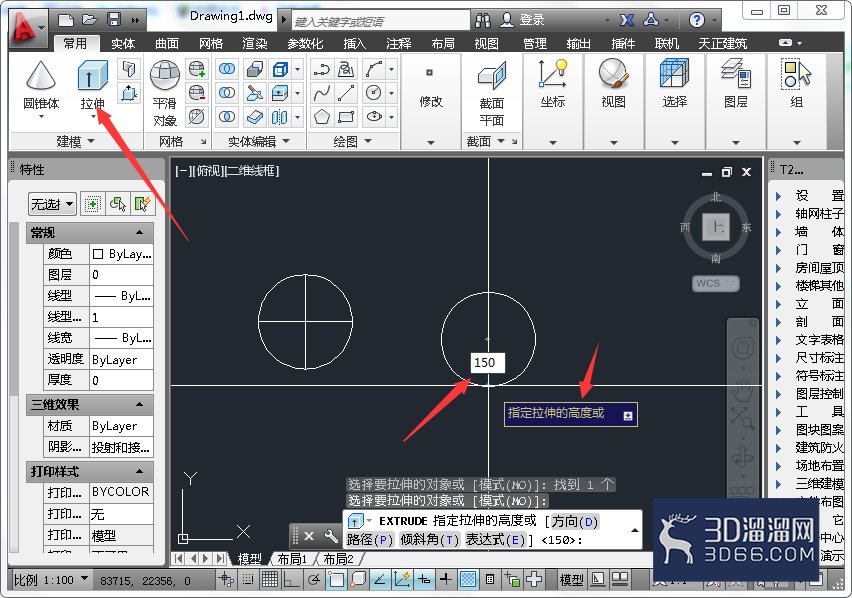Choose the 倾斜角(T) command option
Viewport: 852px width, 598px height.
click(x=429, y=540)
